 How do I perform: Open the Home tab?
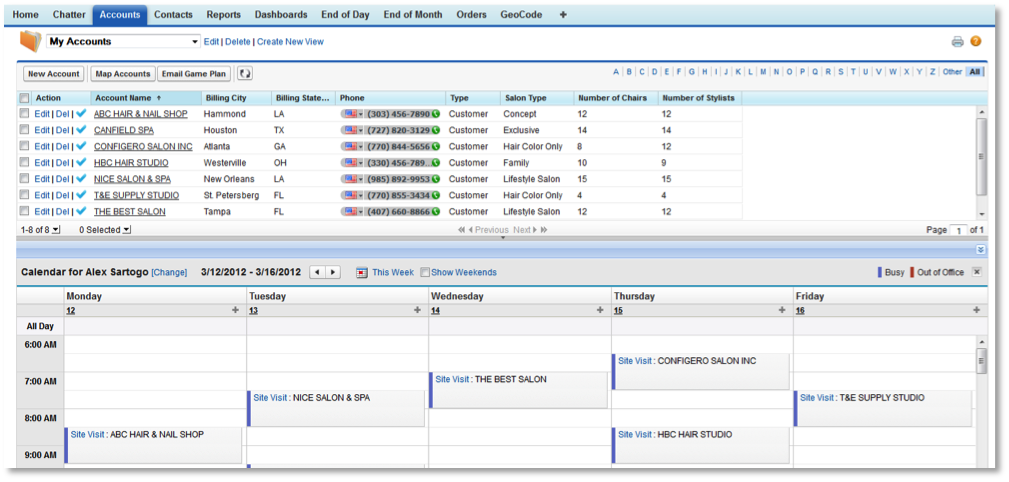click(25, 15)
